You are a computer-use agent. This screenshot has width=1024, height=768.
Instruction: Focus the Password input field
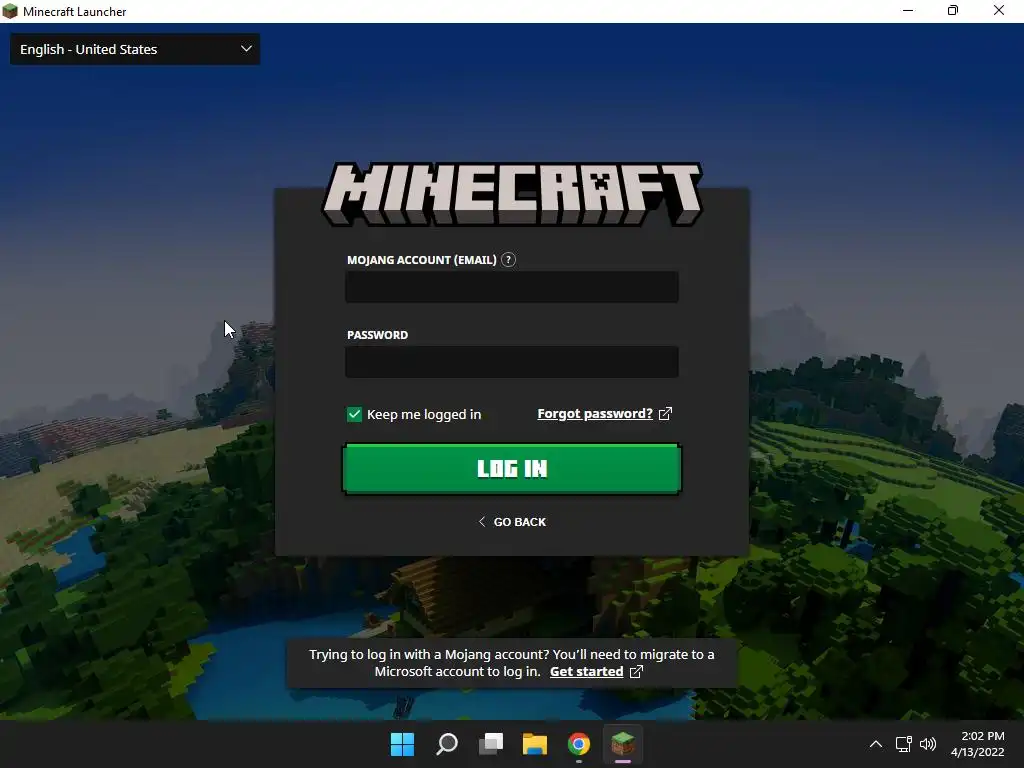coord(512,362)
